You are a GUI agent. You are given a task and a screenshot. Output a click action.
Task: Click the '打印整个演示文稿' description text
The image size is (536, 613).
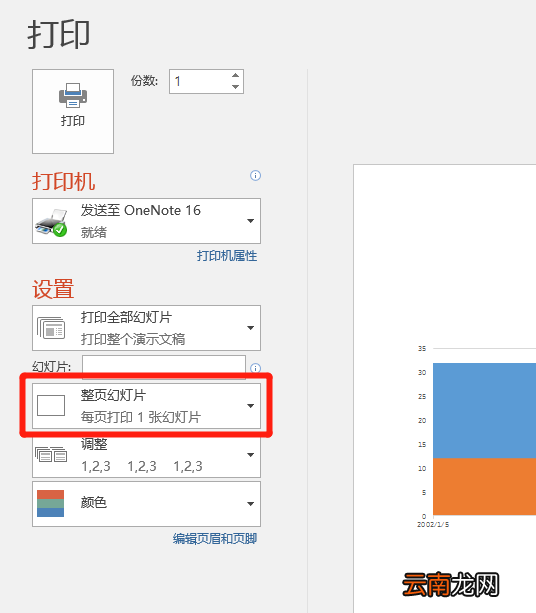tap(133, 339)
